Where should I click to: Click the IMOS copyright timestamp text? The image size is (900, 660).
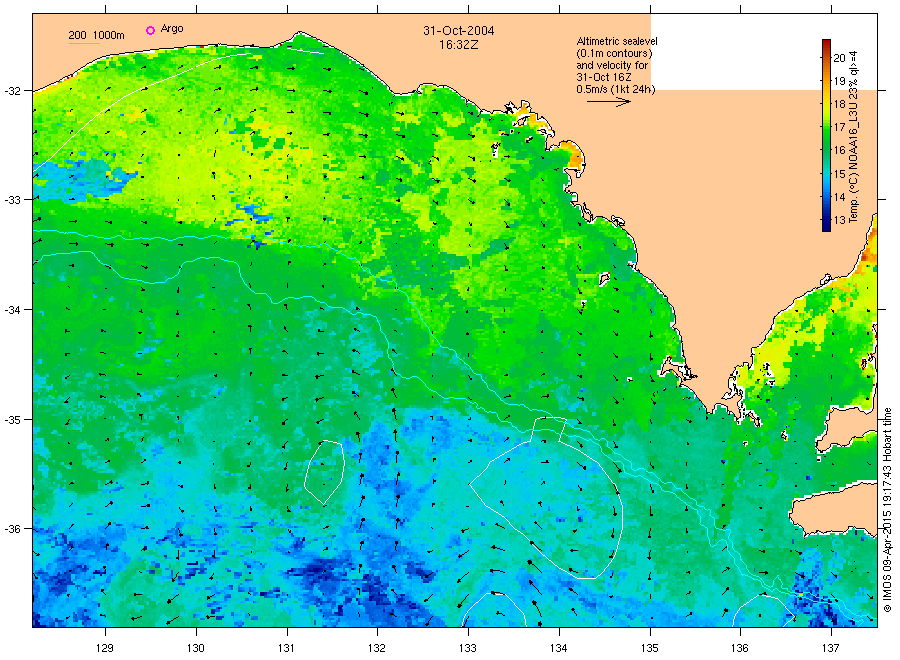pos(887,510)
